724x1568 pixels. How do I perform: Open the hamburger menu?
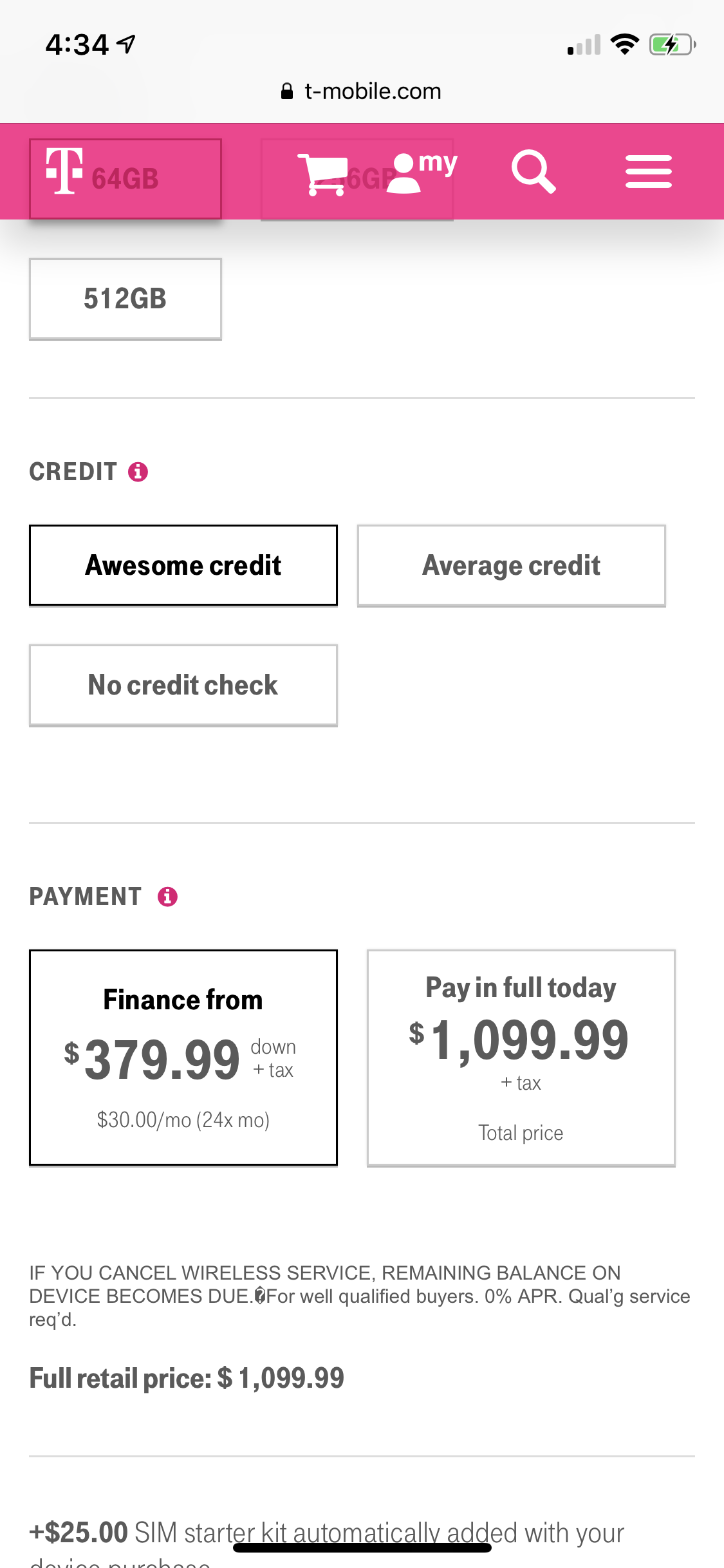648,172
